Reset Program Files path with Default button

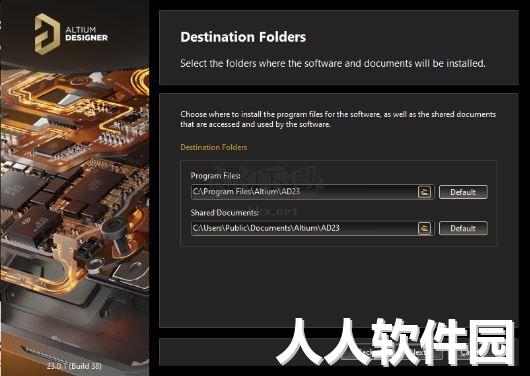point(463,192)
